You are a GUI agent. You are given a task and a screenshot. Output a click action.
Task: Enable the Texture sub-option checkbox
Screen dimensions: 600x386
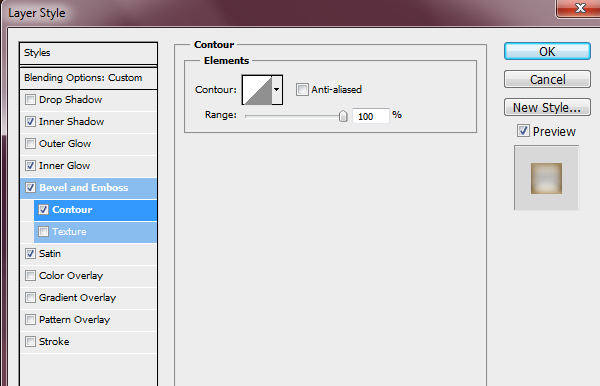pos(43,231)
